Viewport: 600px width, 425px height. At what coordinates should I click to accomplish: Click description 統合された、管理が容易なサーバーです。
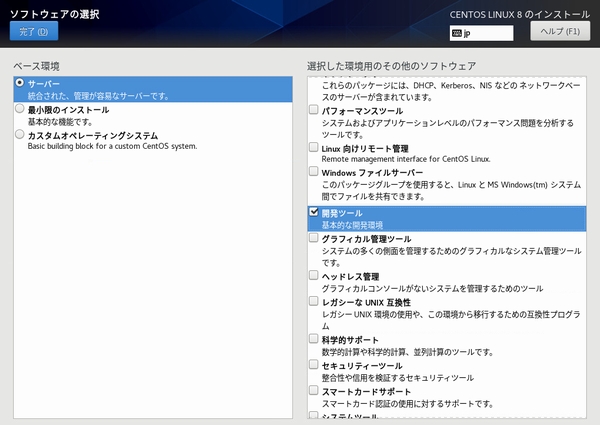coord(98,96)
